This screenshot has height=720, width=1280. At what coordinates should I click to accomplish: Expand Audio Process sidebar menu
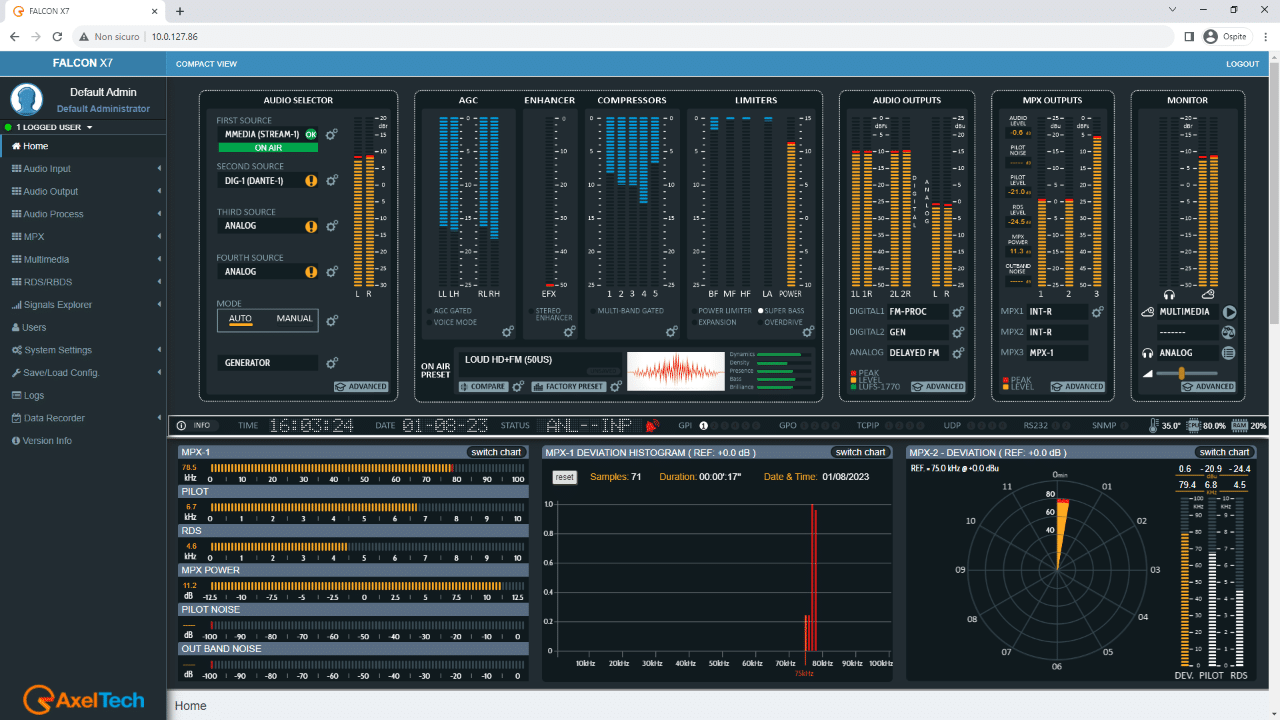tap(83, 214)
